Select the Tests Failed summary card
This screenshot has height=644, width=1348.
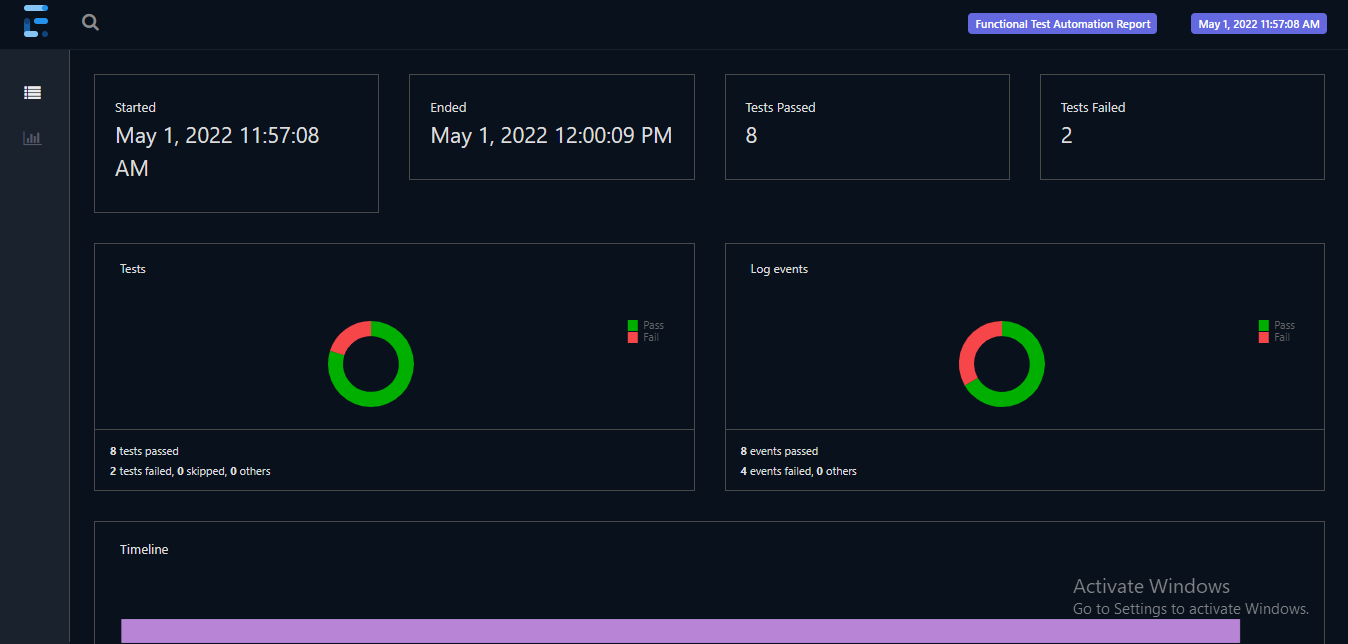pyautogui.click(x=1182, y=127)
